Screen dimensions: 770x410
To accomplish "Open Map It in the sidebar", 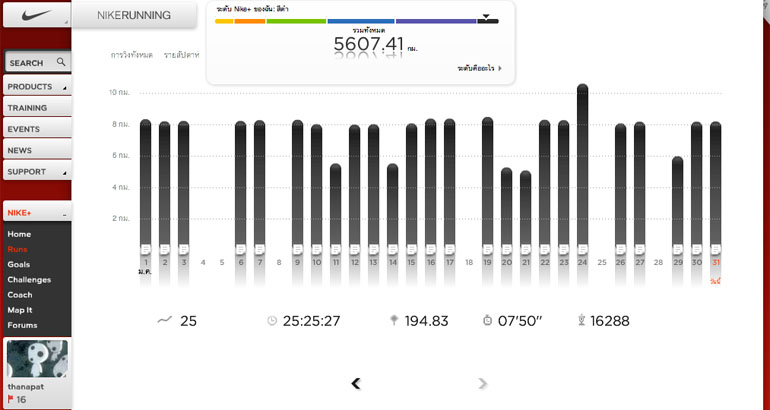I will [x=21, y=310].
